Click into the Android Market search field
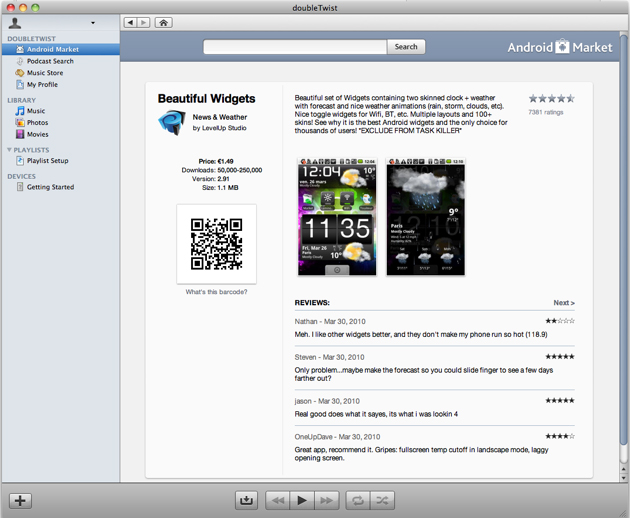This screenshot has width=630, height=518. coord(295,47)
